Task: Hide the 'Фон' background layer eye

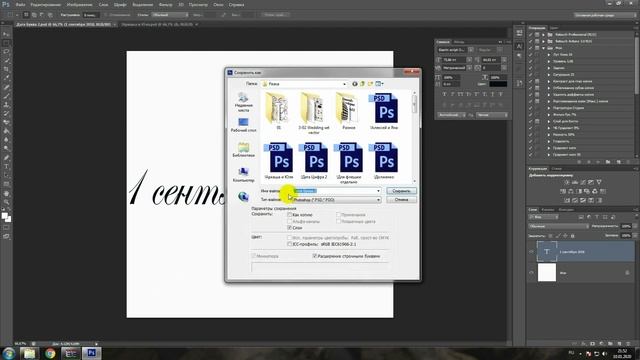Action: point(531,273)
